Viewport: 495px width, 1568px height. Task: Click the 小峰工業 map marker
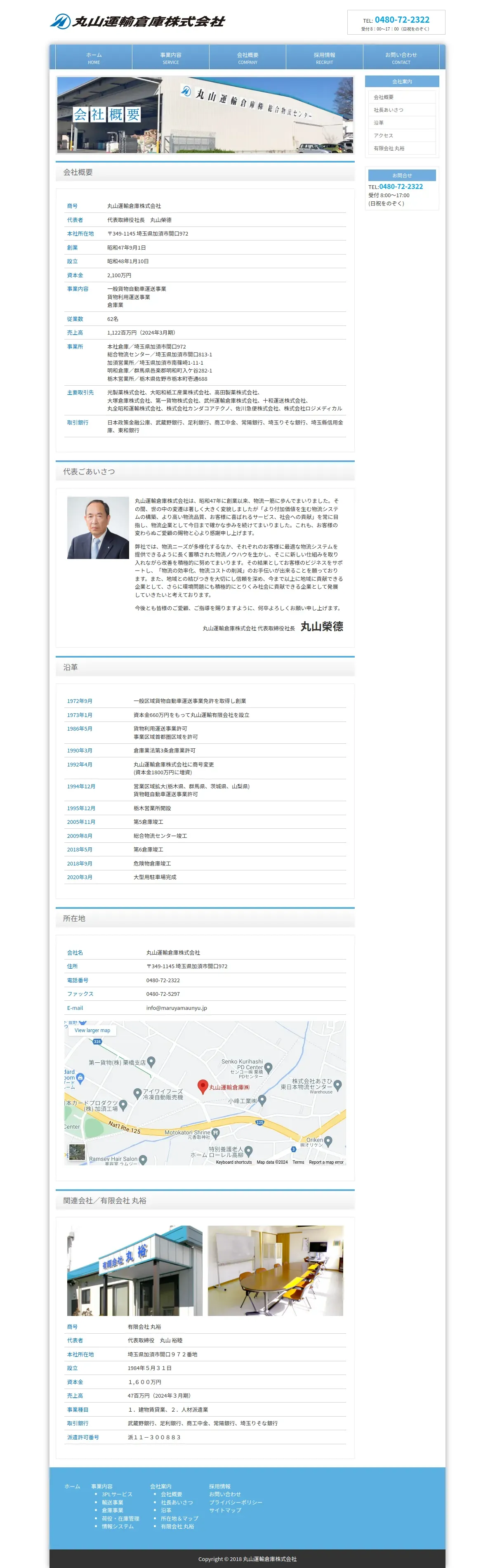tap(262, 1100)
